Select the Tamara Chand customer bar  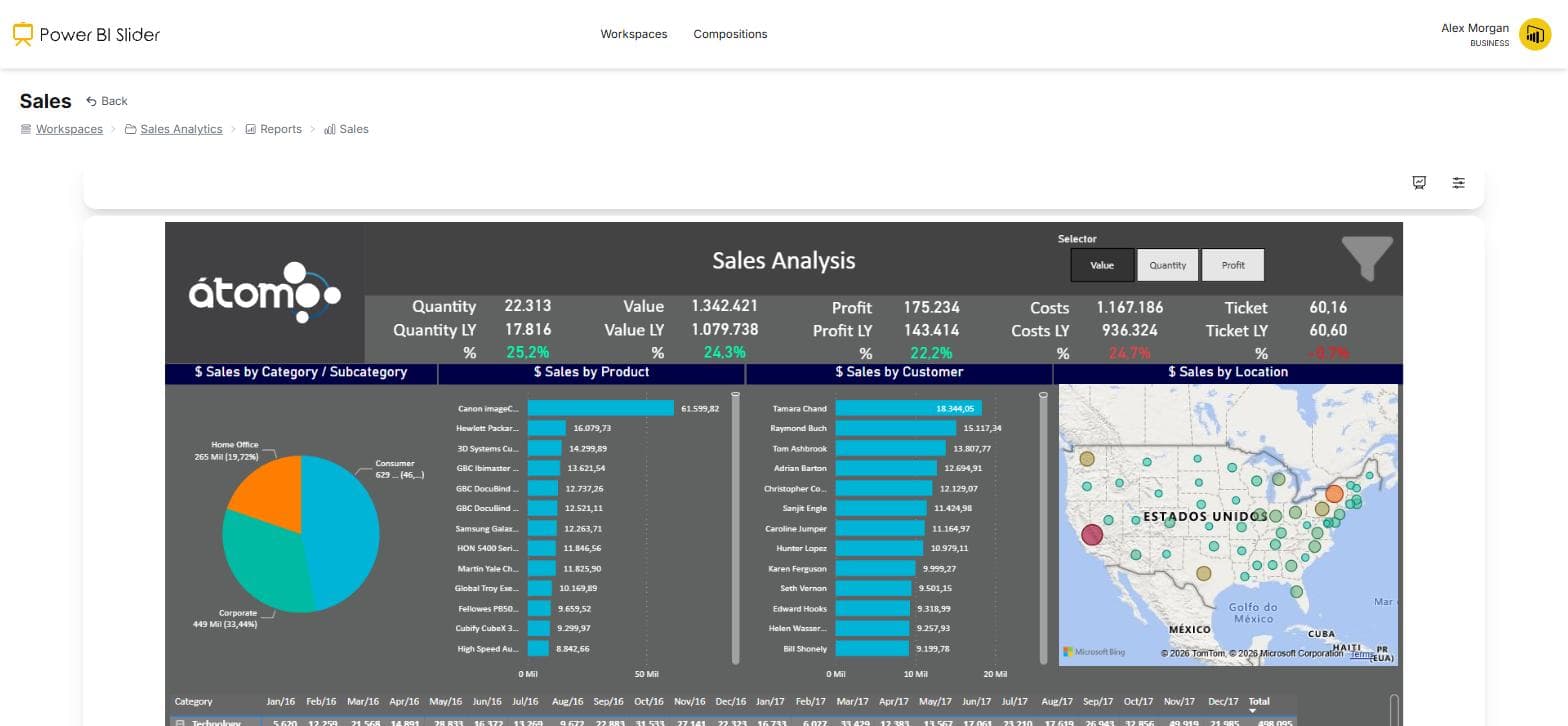point(909,408)
